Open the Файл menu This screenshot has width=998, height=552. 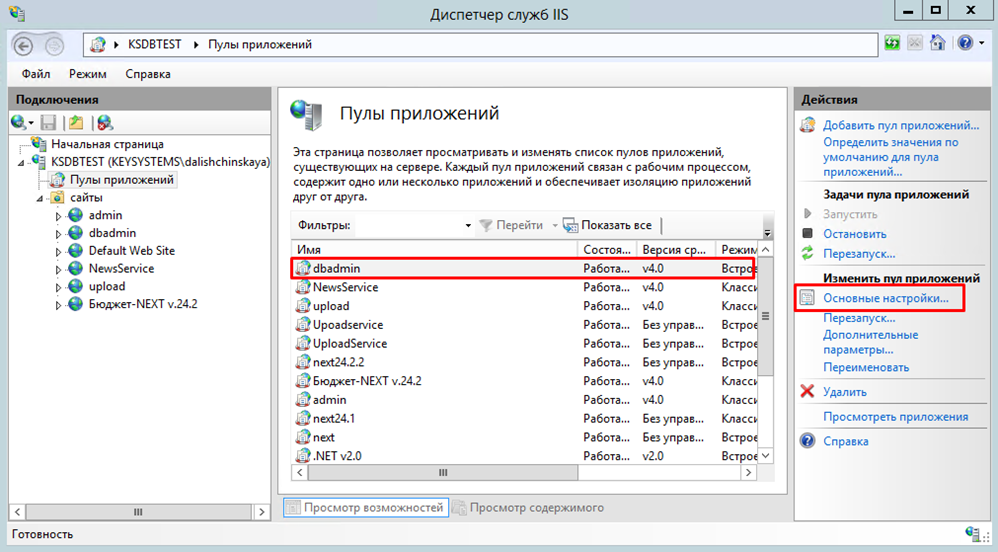[36, 74]
